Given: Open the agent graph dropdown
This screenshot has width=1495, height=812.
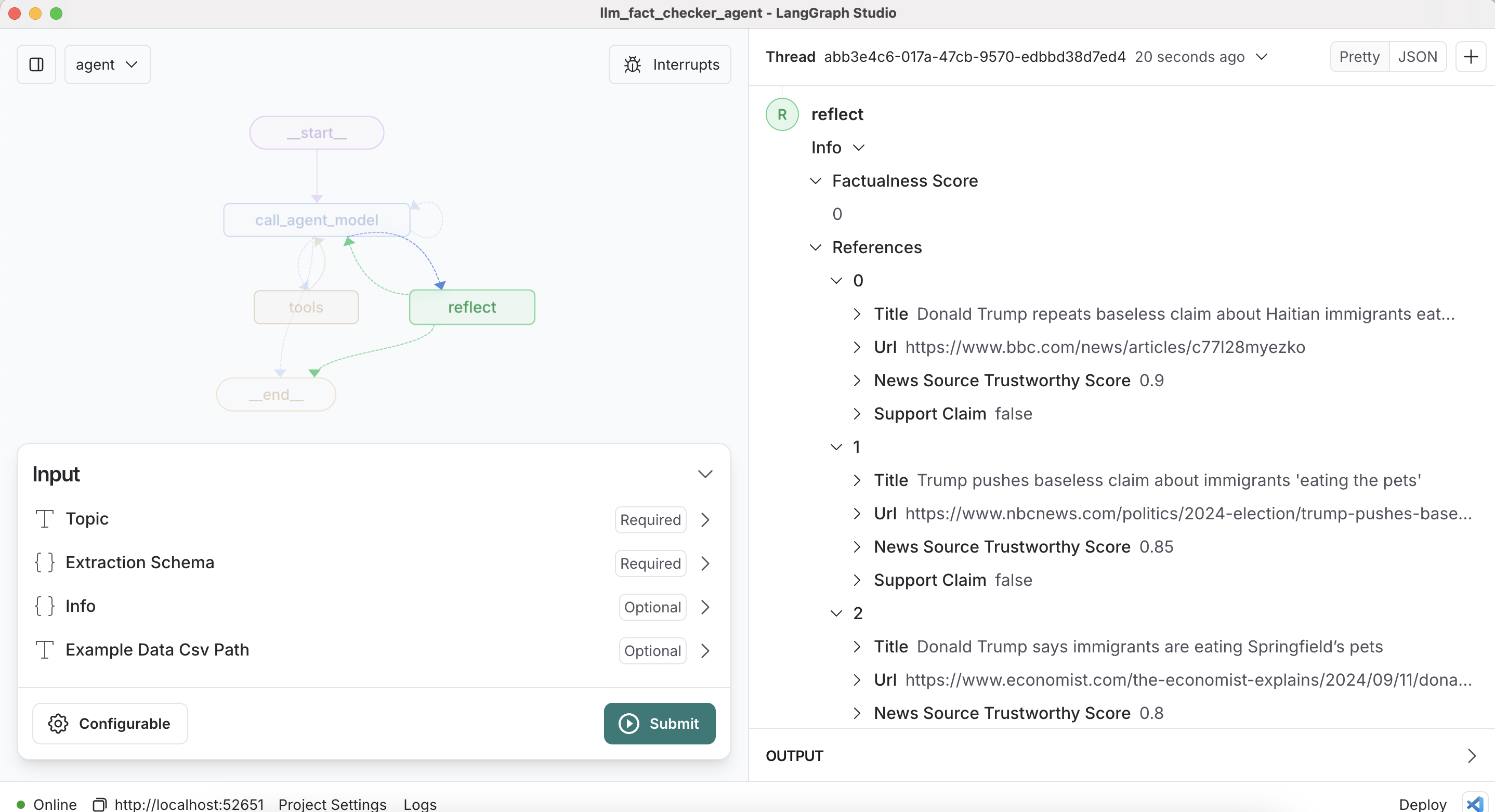Looking at the screenshot, I should (x=108, y=64).
